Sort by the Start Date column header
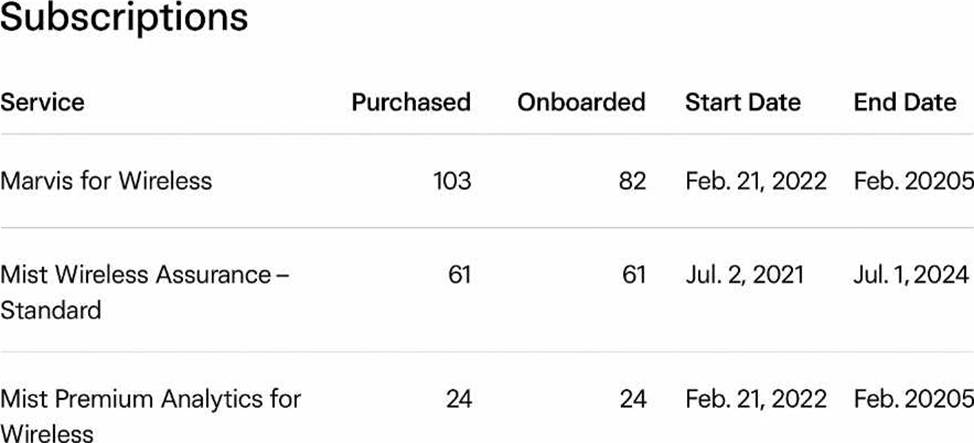This screenshot has height=443, width=974. (x=743, y=102)
